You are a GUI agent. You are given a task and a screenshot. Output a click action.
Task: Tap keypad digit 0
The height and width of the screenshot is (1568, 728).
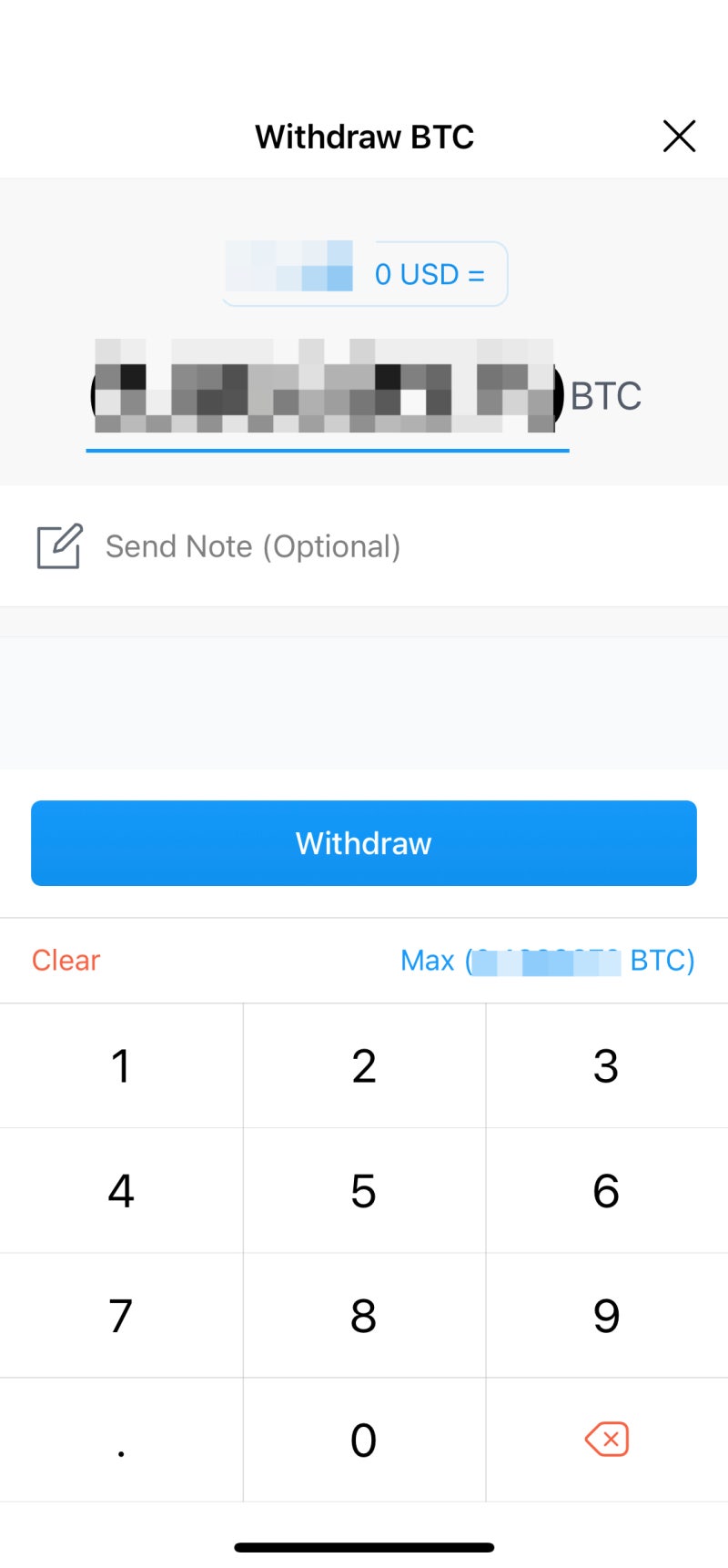[x=364, y=1440]
